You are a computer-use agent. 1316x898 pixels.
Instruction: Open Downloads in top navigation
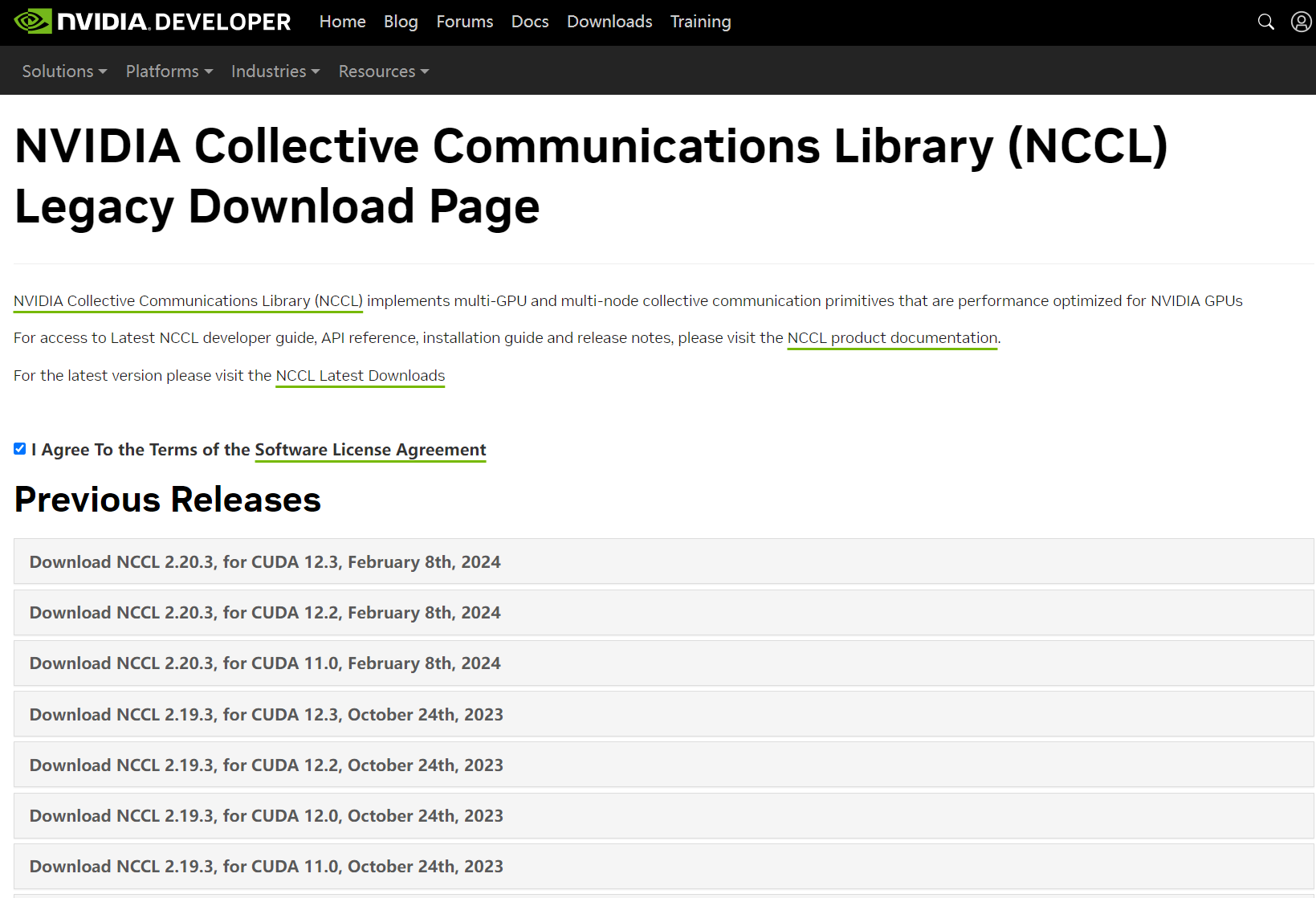(x=609, y=22)
